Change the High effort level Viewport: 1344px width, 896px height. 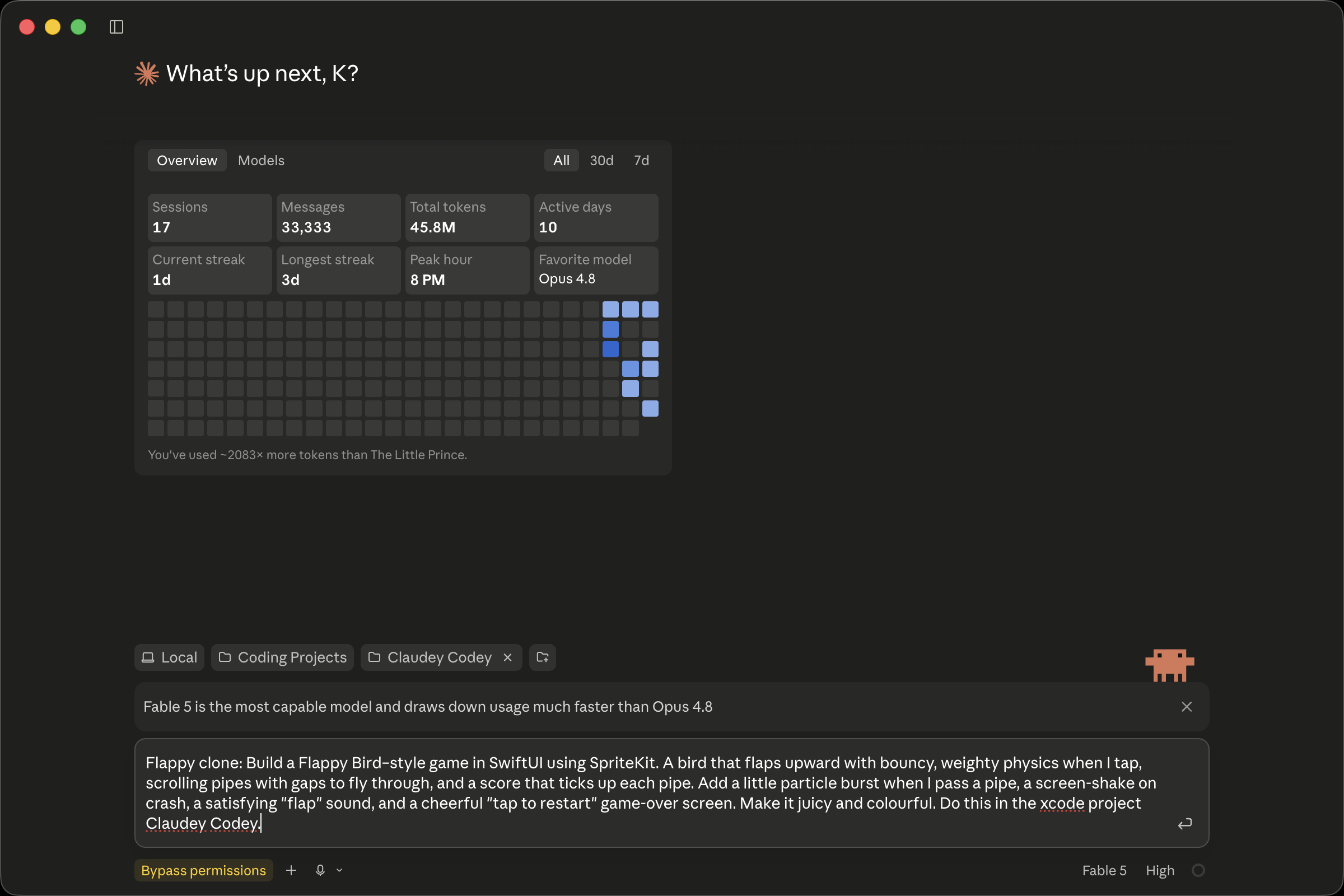point(1160,870)
